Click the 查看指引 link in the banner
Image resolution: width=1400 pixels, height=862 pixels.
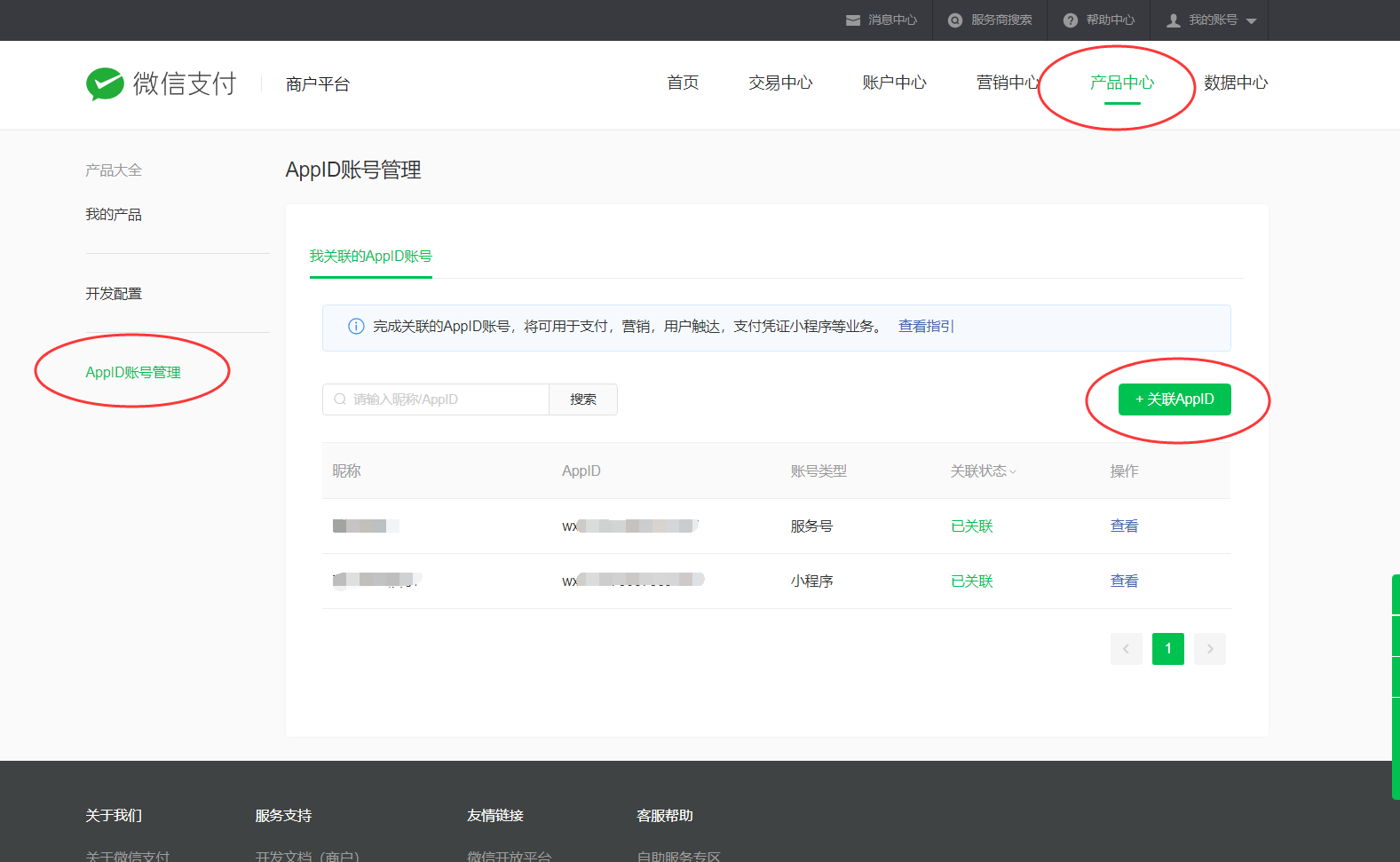click(926, 327)
